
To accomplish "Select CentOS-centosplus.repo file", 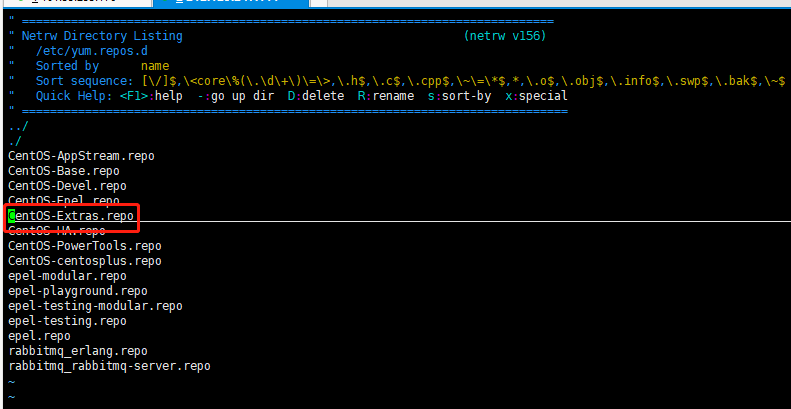I will [x=85, y=261].
